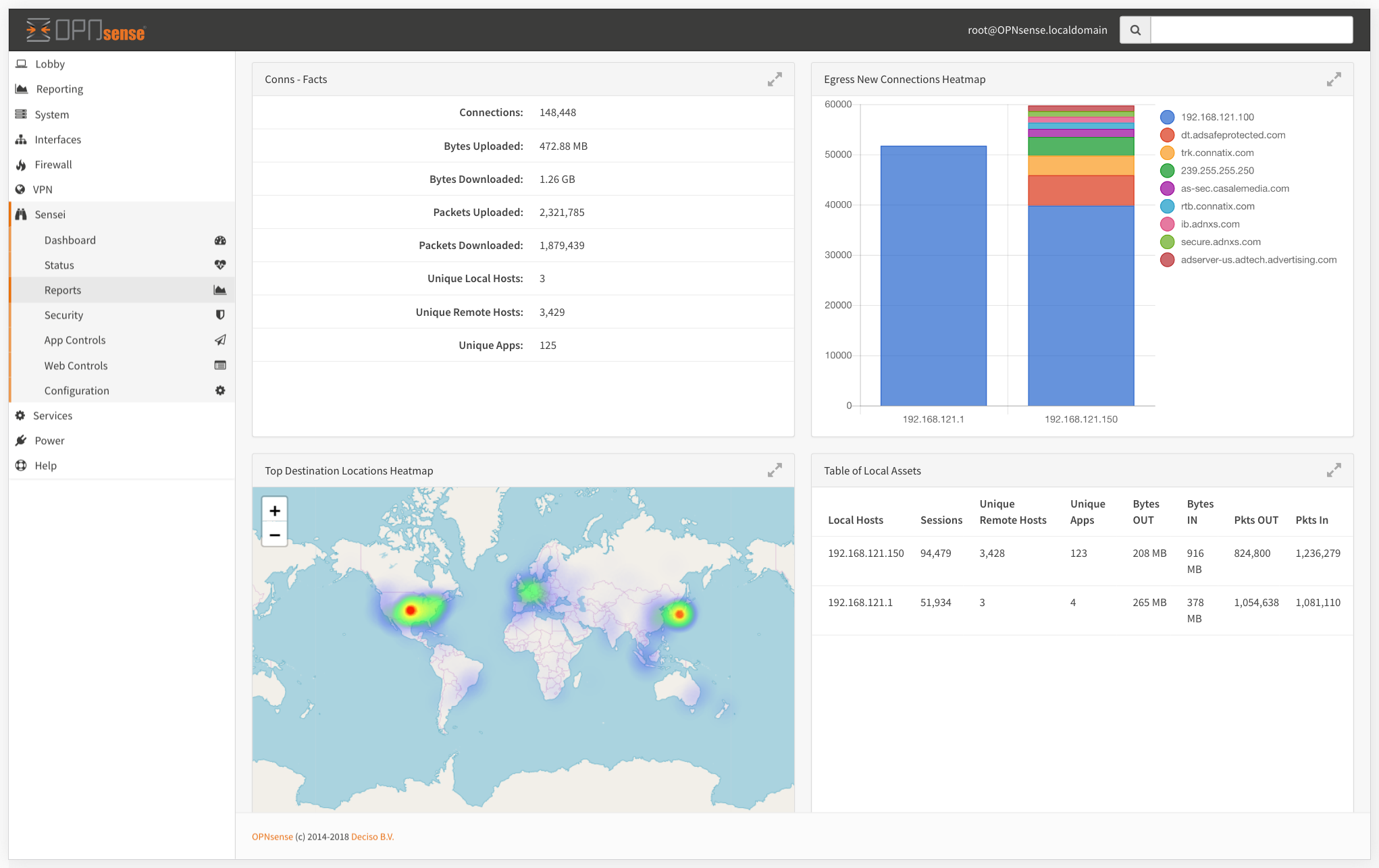Click the Firewall flame icon
Viewport: 1379px width, 868px height.
pyautogui.click(x=21, y=164)
